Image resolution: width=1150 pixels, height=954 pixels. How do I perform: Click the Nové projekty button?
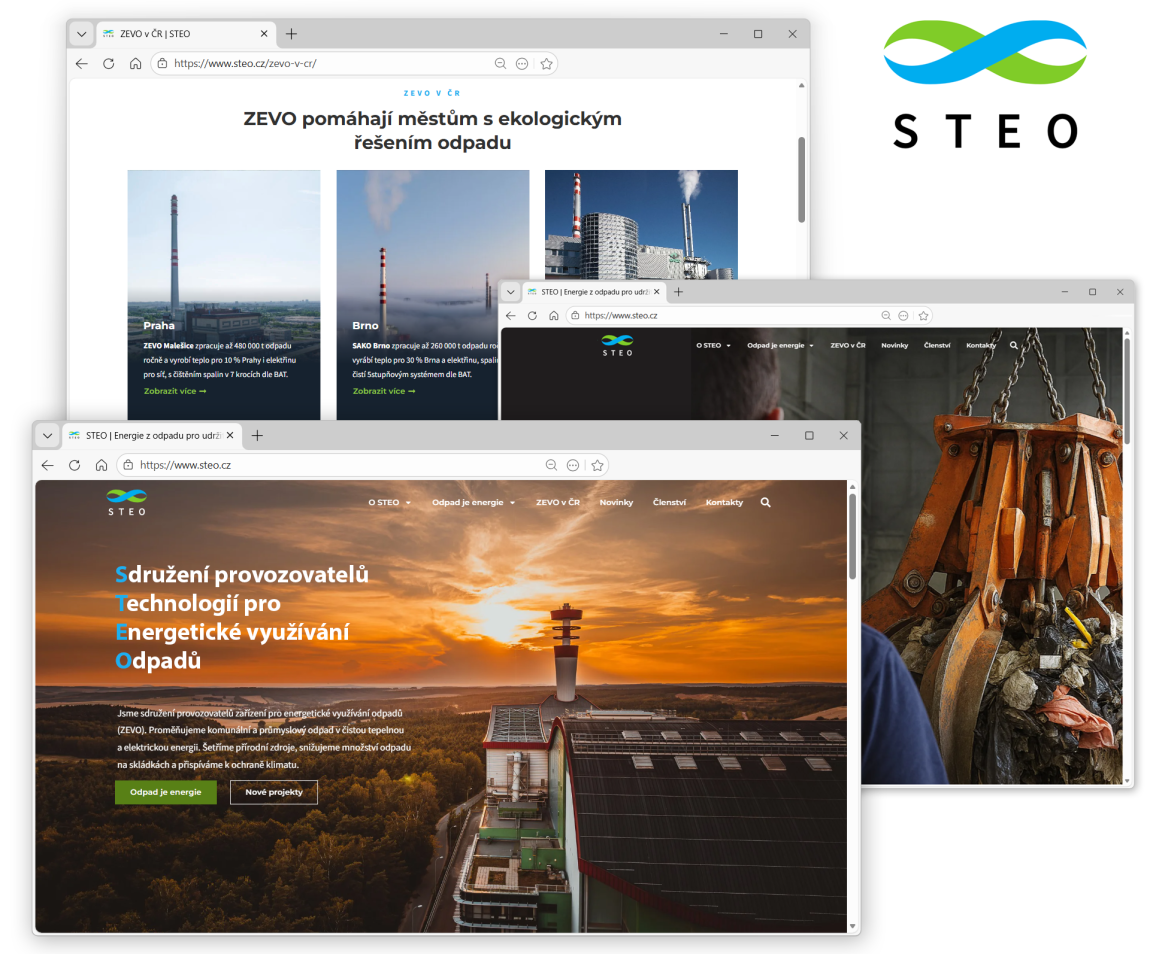tap(273, 791)
